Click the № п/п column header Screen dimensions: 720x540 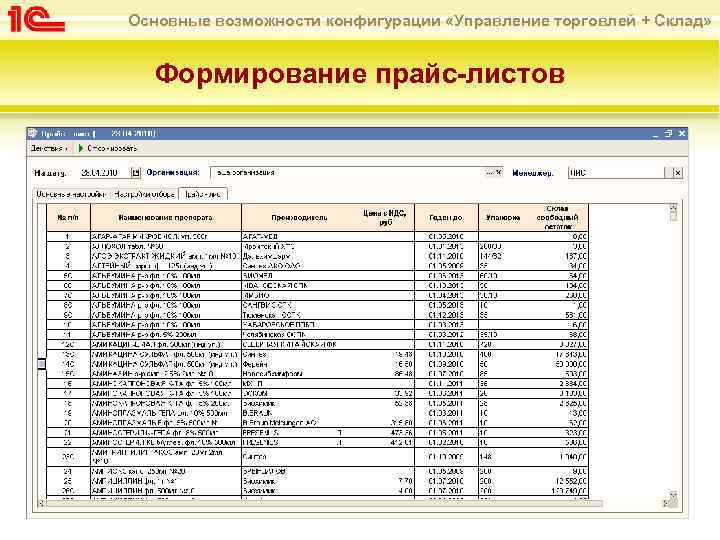[x=68, y=218]
